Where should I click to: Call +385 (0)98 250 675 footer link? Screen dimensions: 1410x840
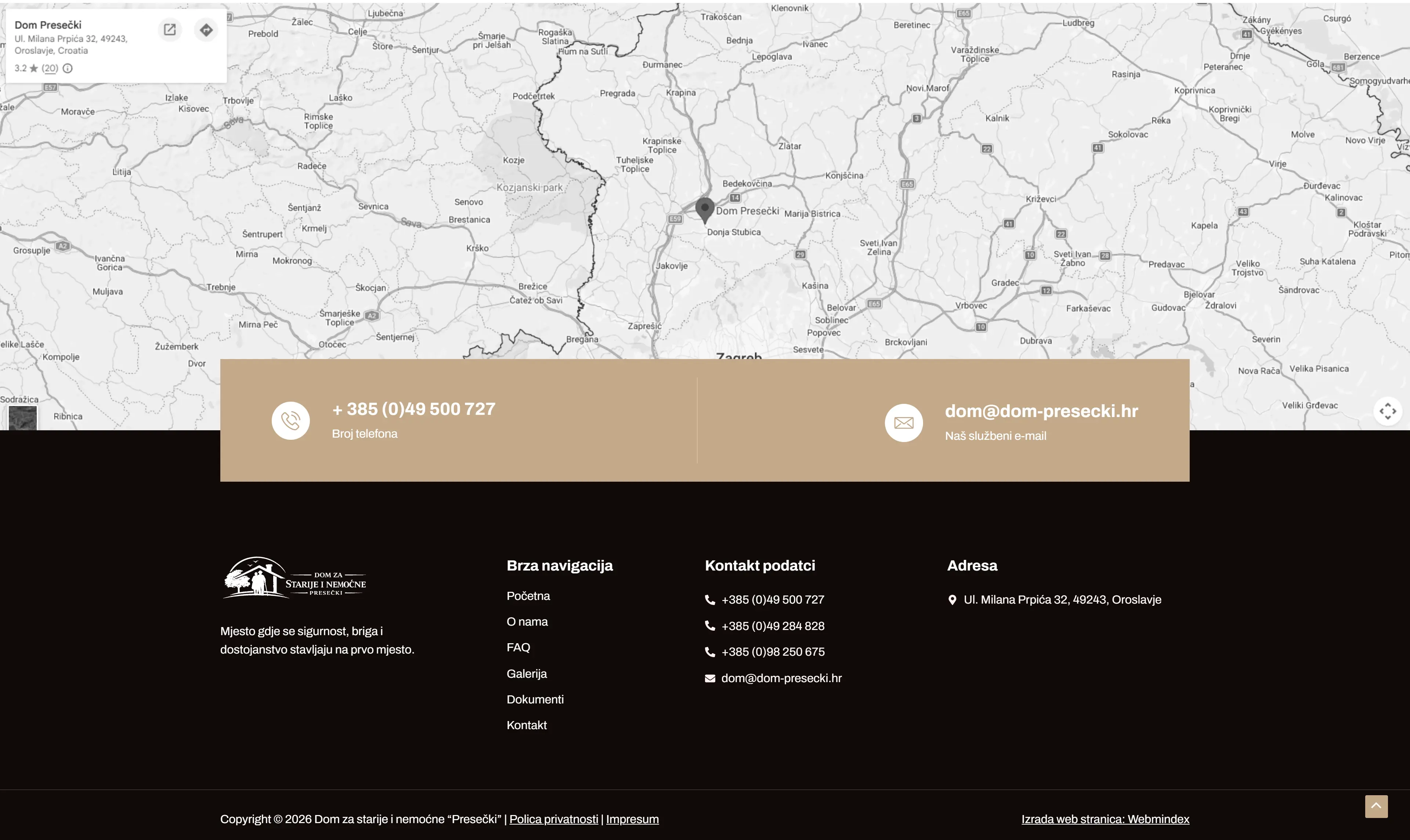coord(773,652)
